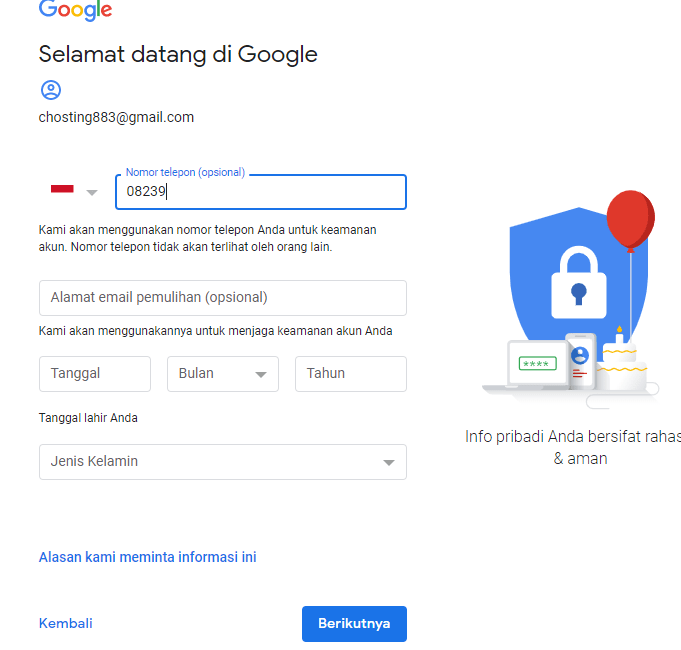This screenshot has height=650, width=681.
Task: Click the chosting883@gmail.com email address
Action: tap(116, 117)
